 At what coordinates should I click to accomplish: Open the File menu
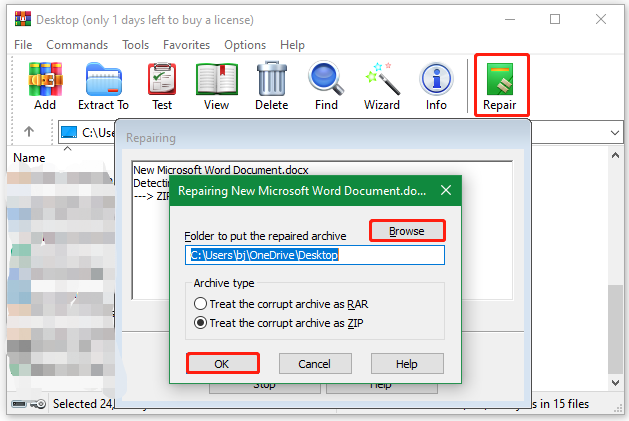point(23,45)
